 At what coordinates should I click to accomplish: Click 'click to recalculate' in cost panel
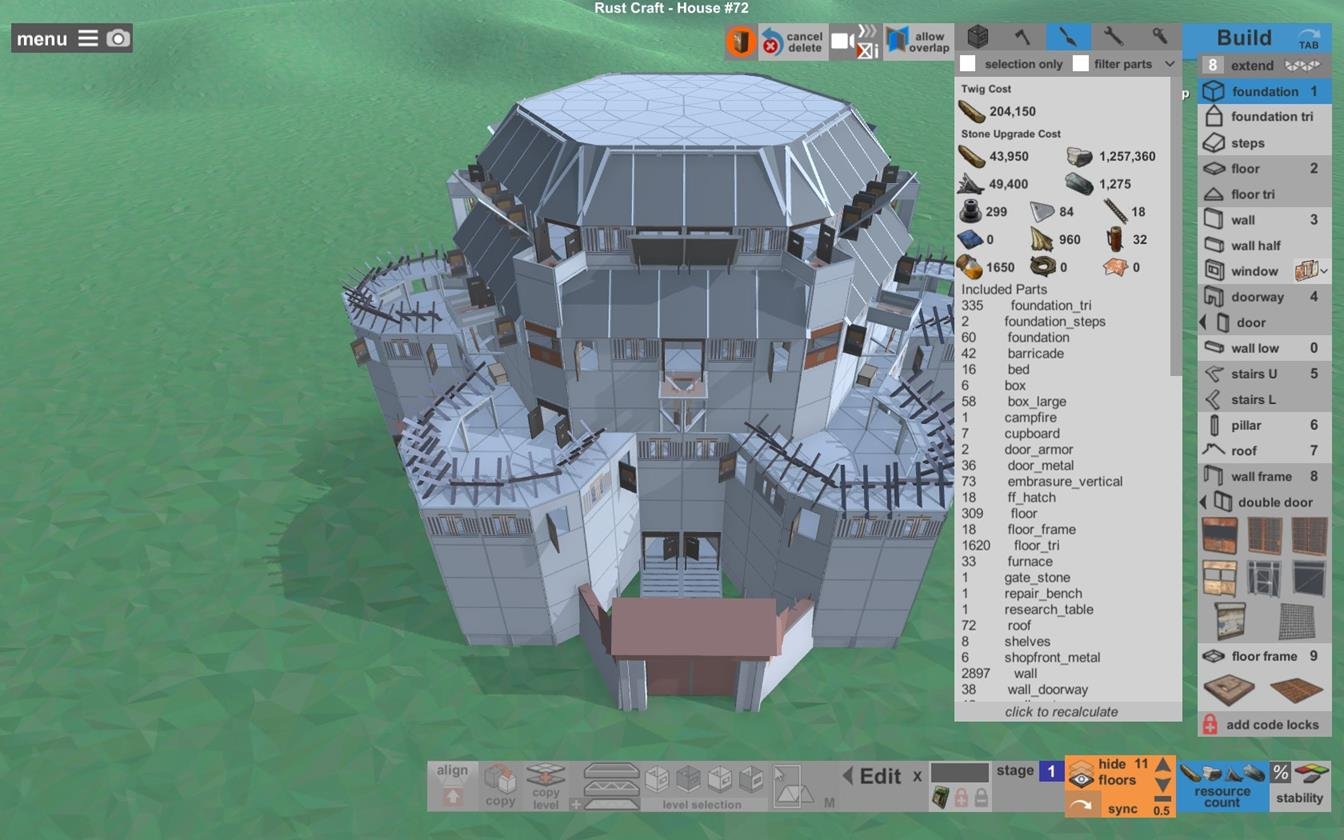(1061, 712)
